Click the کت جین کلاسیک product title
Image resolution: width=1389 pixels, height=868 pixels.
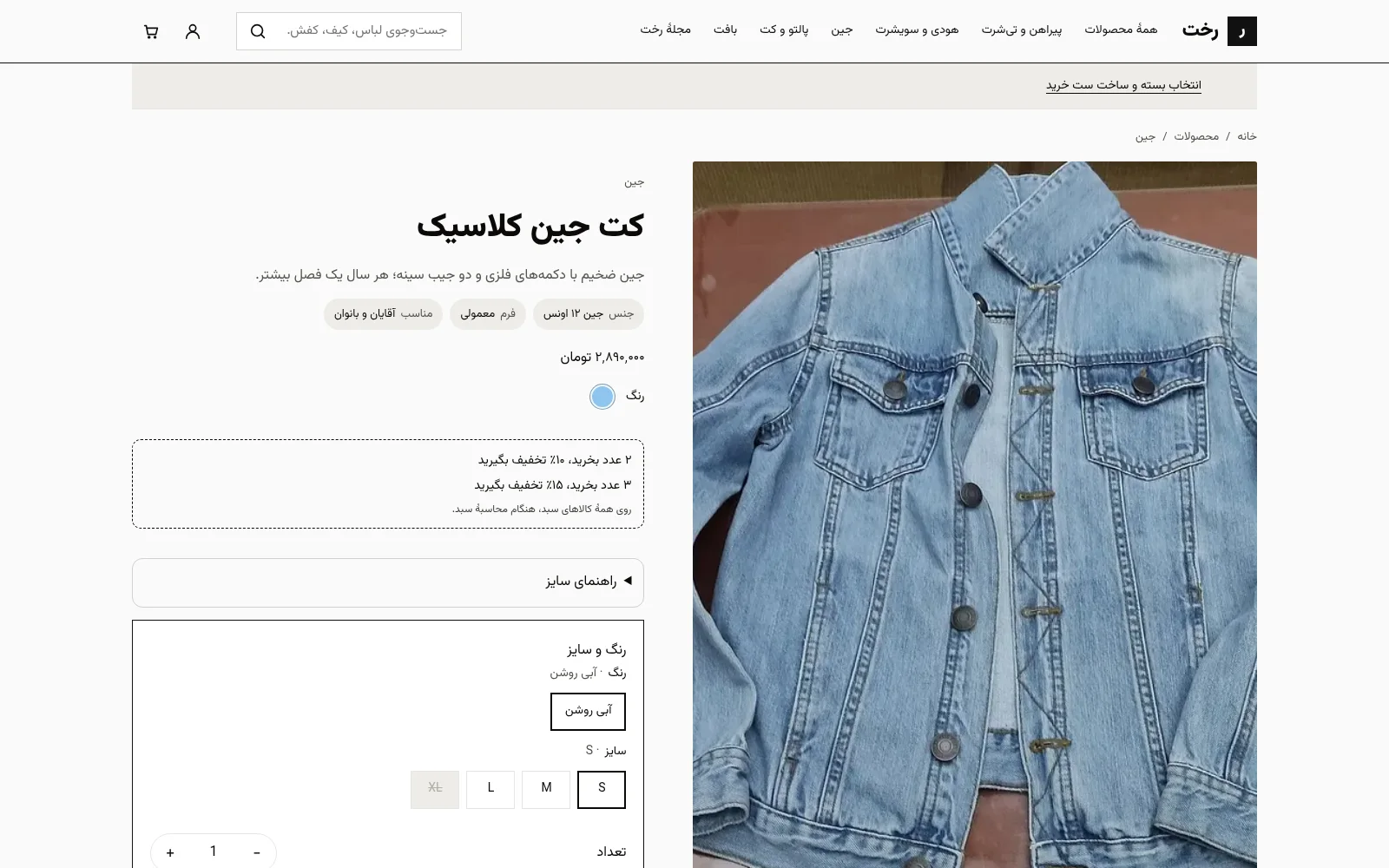530,227
